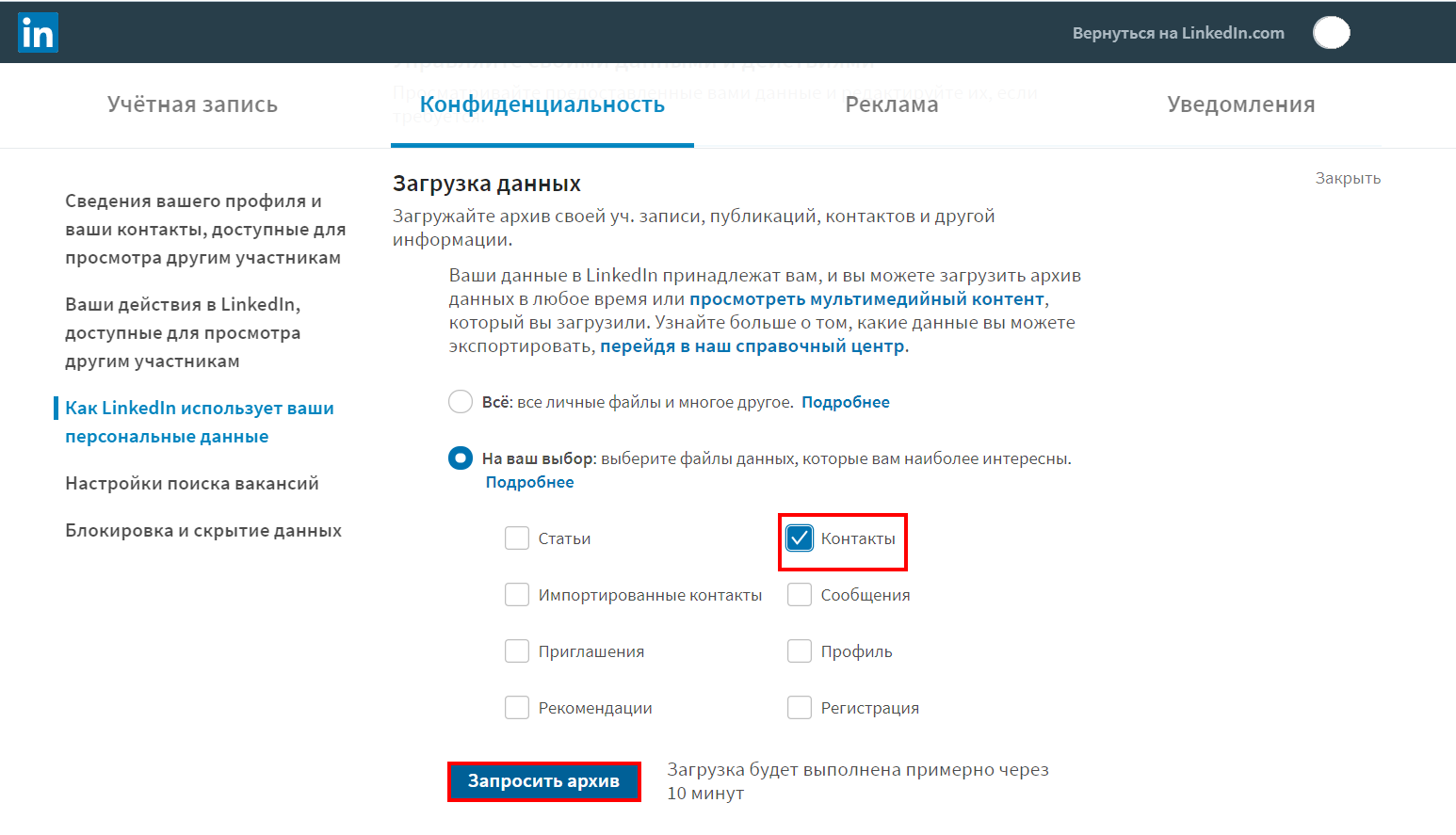The width and height of the screenshot is (1456, 835).
Task: Open Настройки поиска вакансий section
Action: 192,484
